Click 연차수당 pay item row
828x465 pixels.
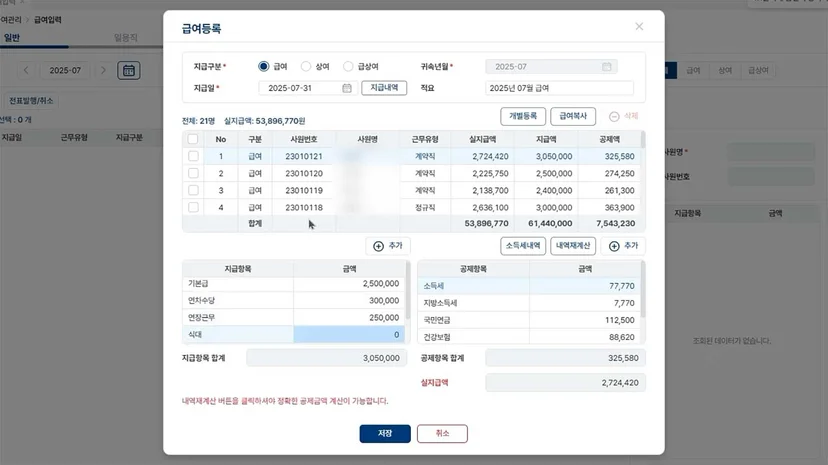294,300
